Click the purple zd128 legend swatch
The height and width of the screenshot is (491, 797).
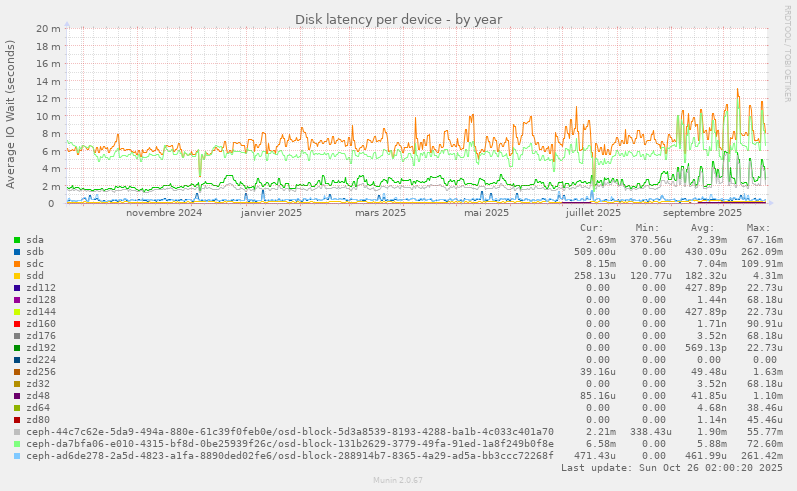pyautogui.click(x=17, y=300)
